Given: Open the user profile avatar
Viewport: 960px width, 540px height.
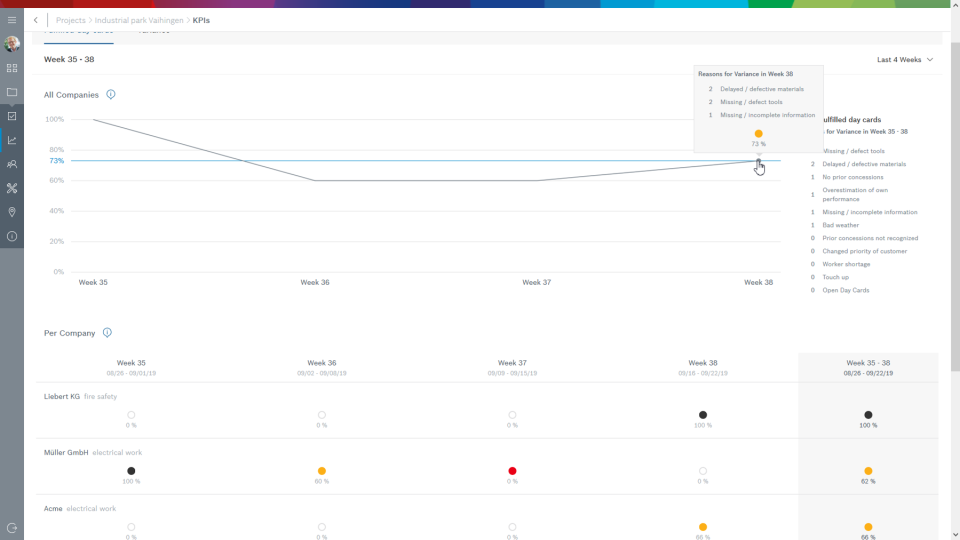Looking at the screenshot, I should [x=12, y=43].
